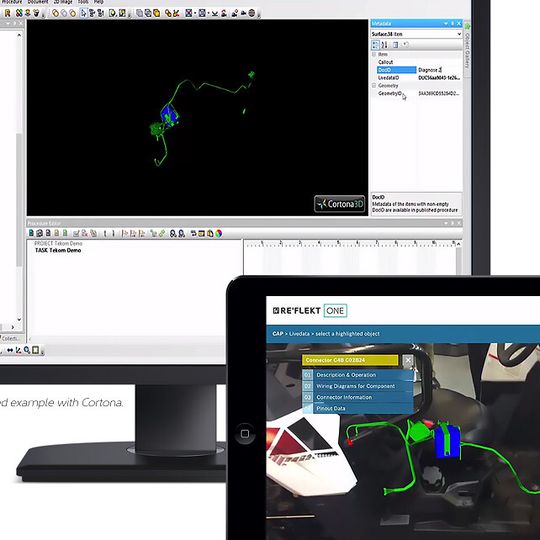Select TASK Tekom Demo in Procedure Editor
The height and width of the screenshot is (540, 540).
58,250
